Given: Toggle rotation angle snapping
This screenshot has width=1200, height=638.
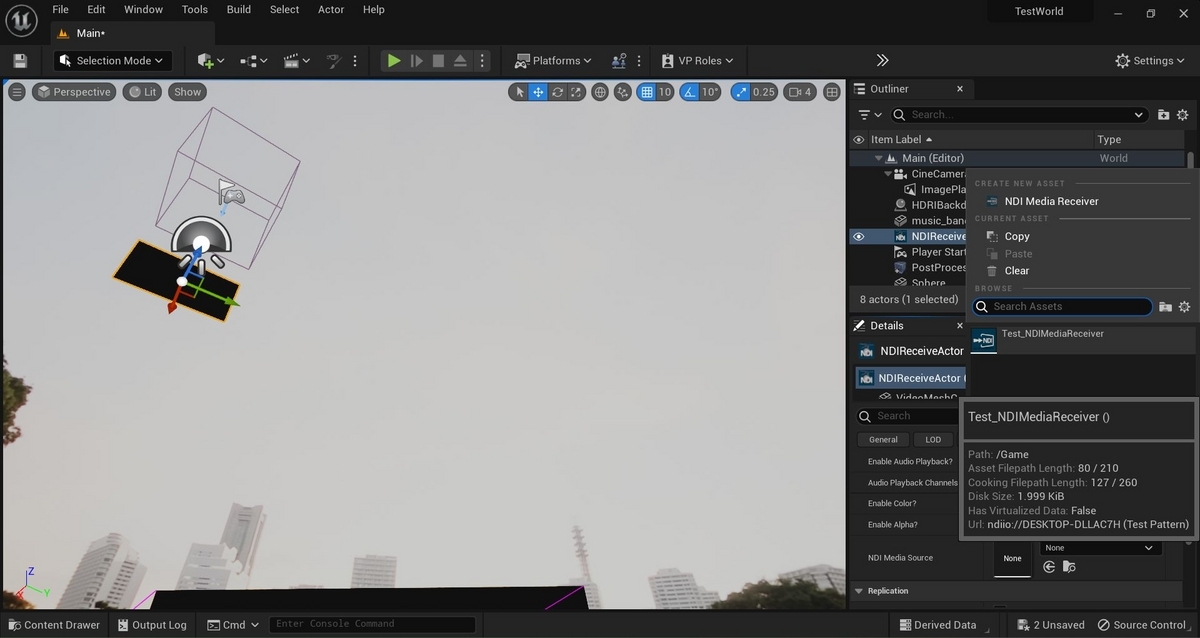Looking at the screenshot, I should (689, 92).
